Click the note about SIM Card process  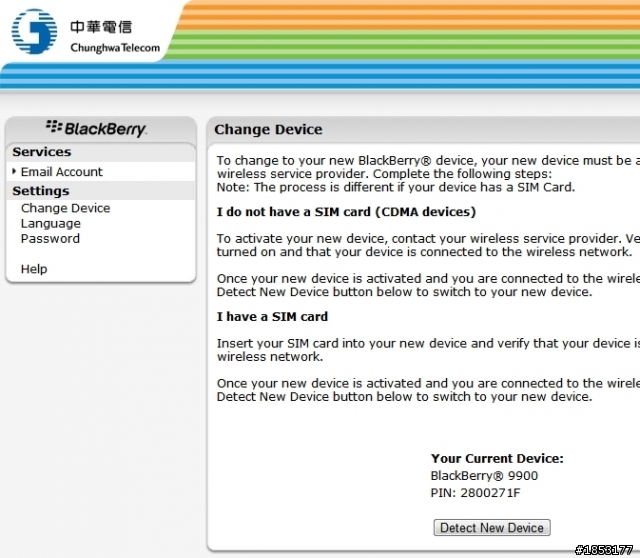point(396,187)
